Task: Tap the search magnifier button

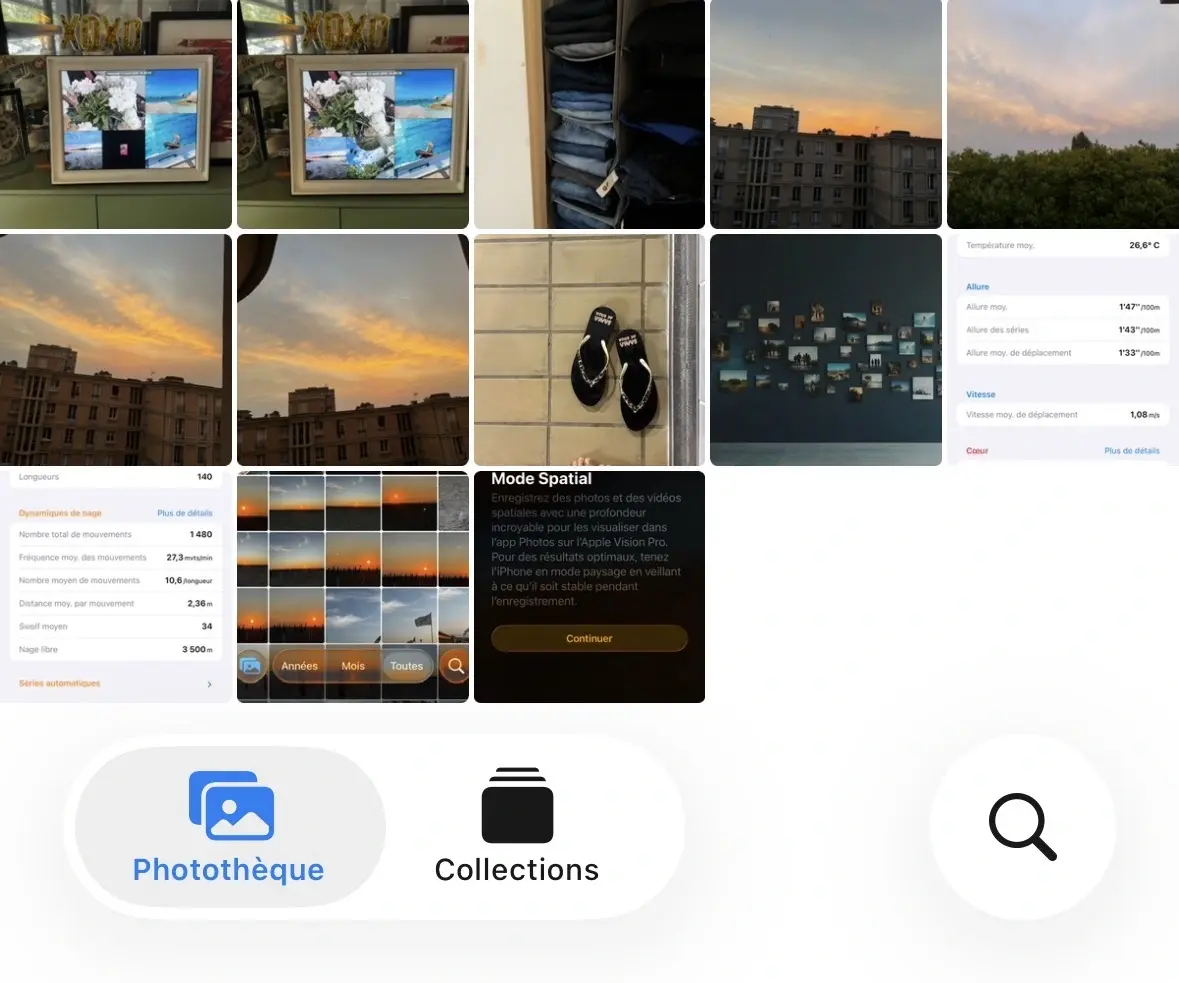Action: [1022, 827]
